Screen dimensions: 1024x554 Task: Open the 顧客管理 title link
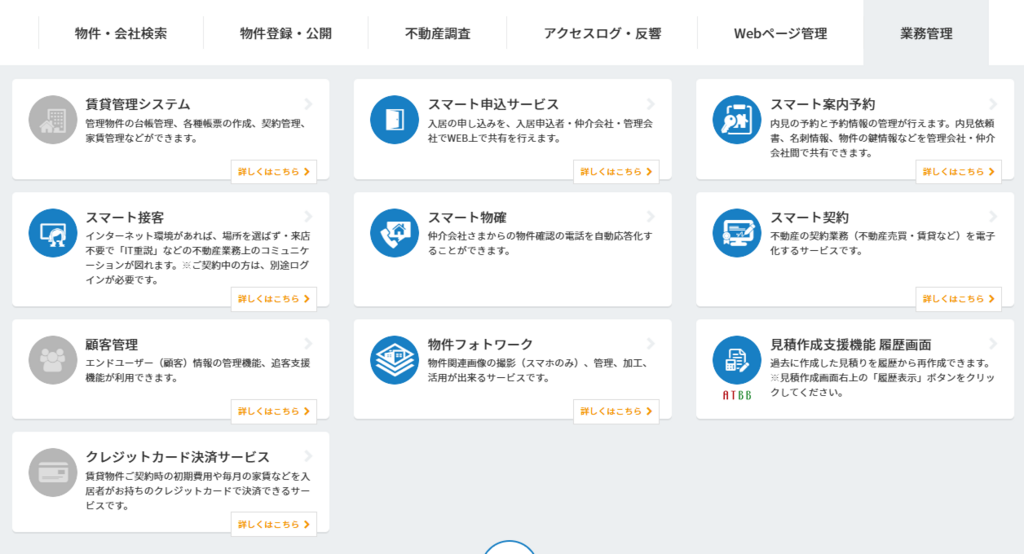[x=112, y=344]
